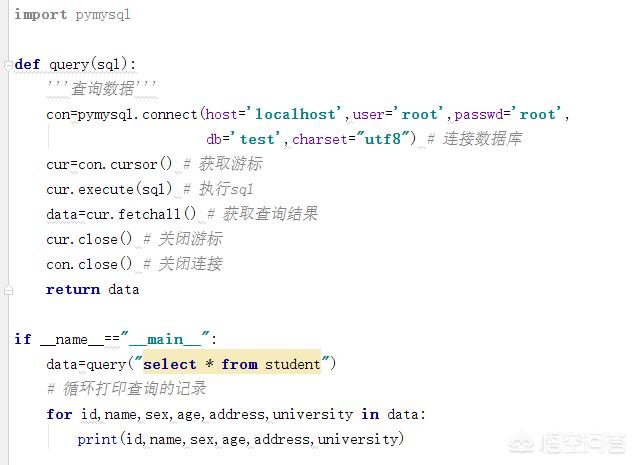Click the docstring text 查询数据

click(102, 89)
